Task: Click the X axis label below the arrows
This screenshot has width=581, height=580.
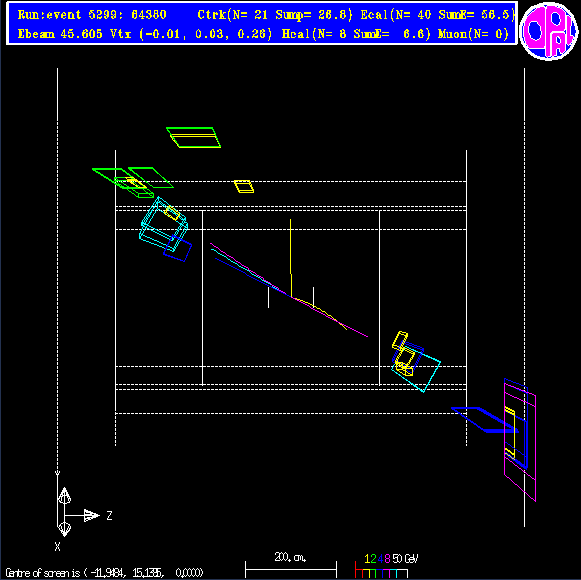Action: (57, 546)
